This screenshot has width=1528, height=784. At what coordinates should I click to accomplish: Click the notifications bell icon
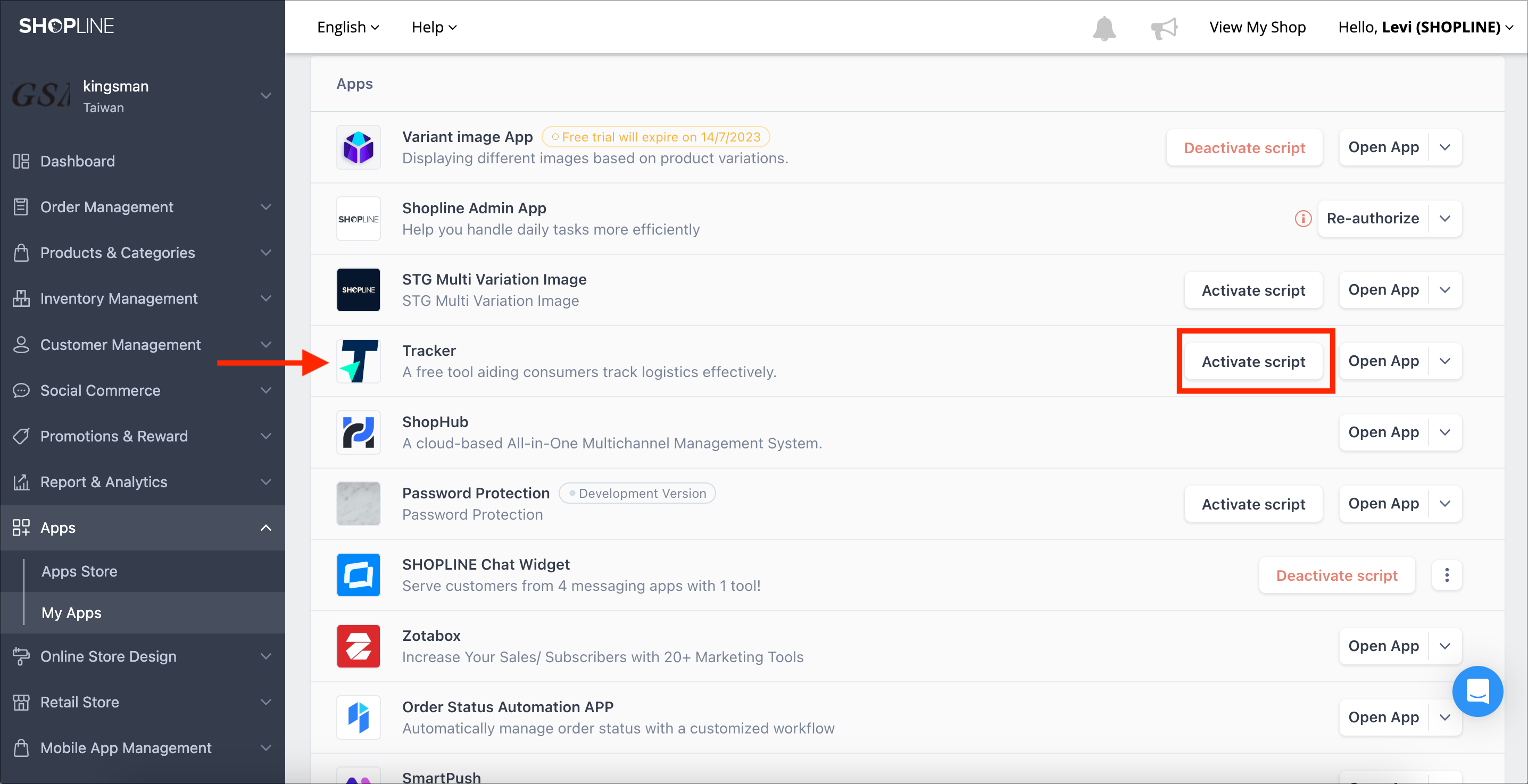pyautogui.click(x=1104, y=28)
